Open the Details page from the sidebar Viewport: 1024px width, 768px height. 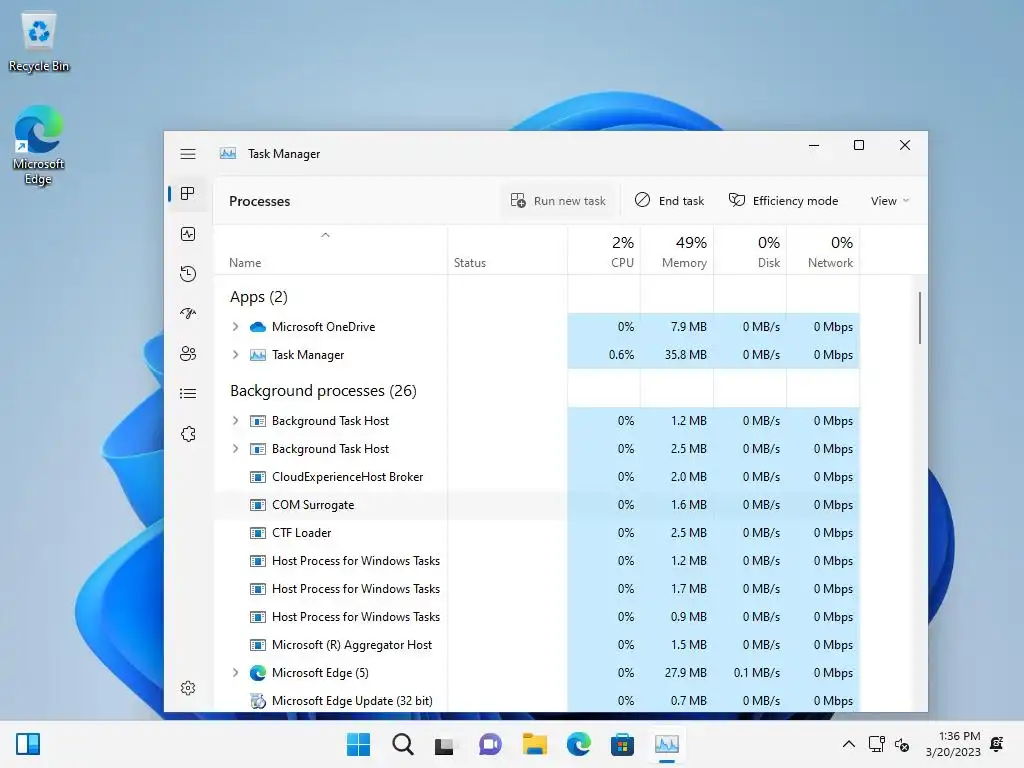(x=188, y=394)
